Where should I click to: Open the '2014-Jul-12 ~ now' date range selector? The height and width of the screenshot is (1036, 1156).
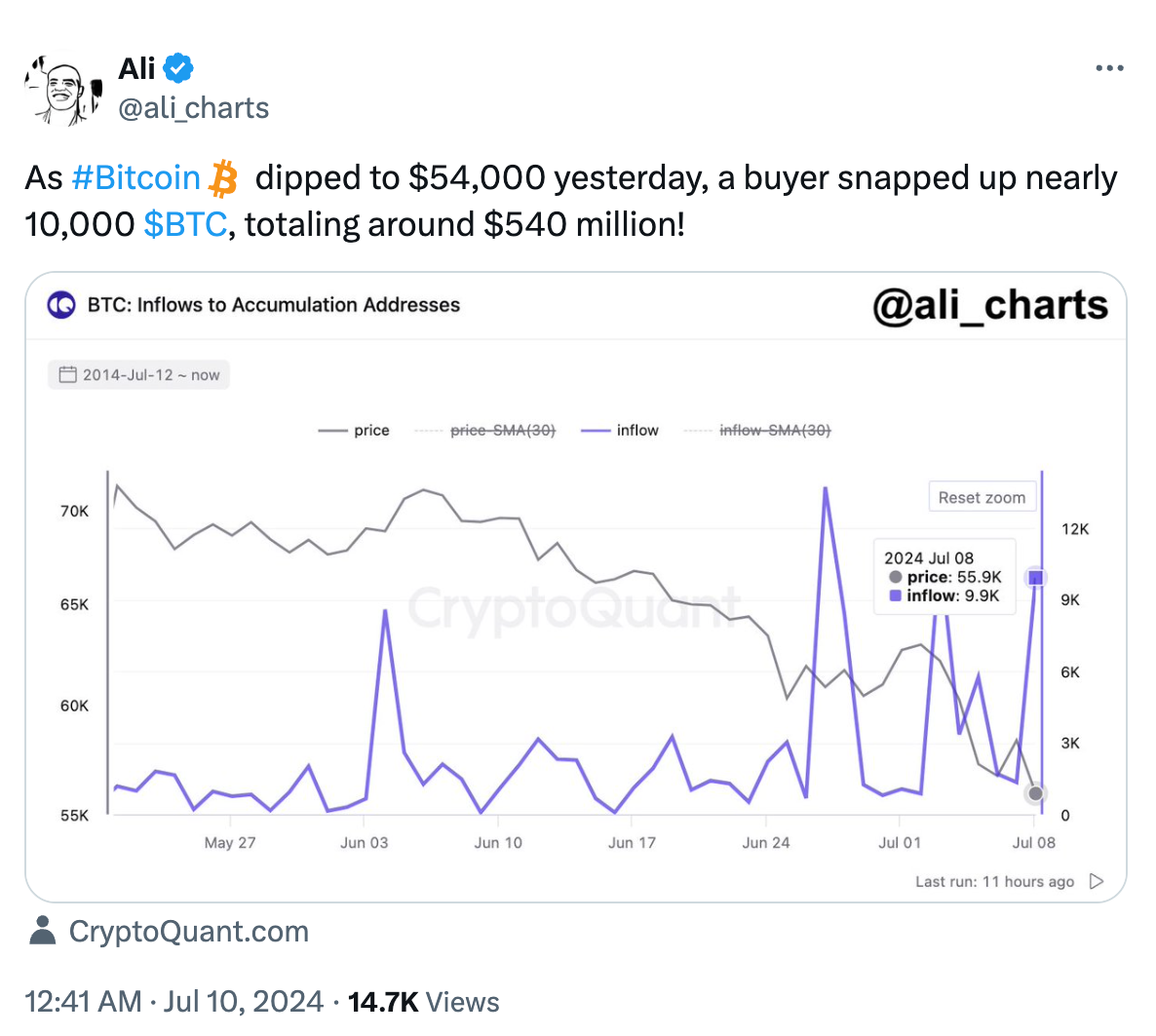pyautogui.click(x=138, y=373)
